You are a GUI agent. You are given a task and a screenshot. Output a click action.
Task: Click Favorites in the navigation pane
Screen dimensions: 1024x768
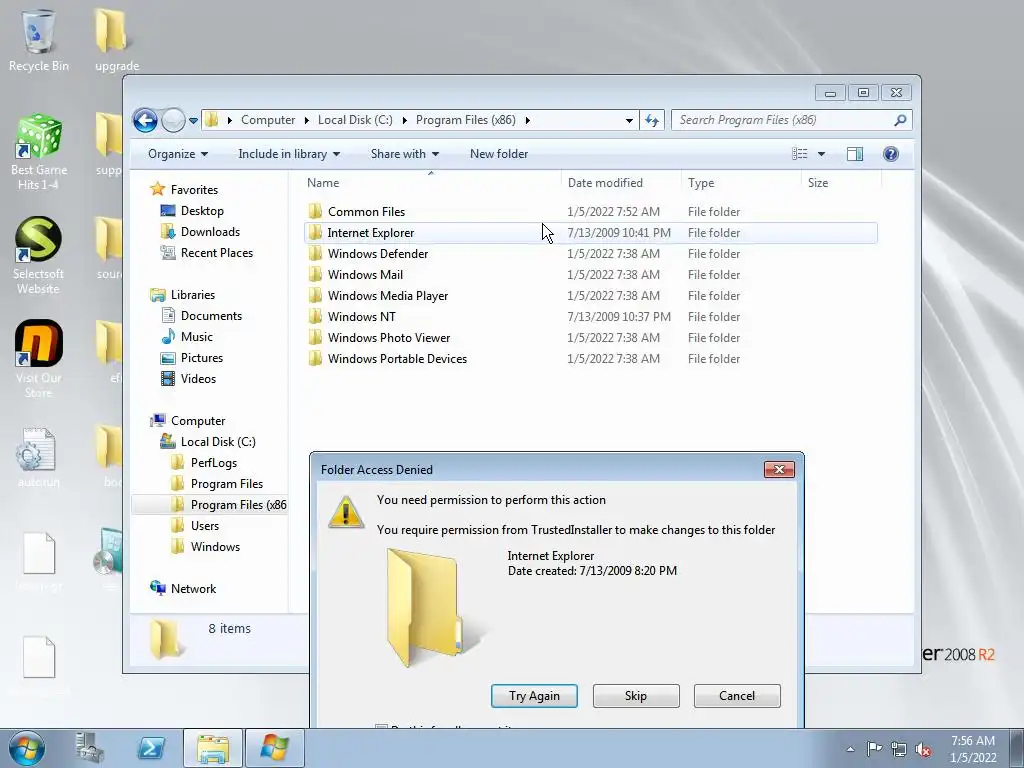[194, 190]
